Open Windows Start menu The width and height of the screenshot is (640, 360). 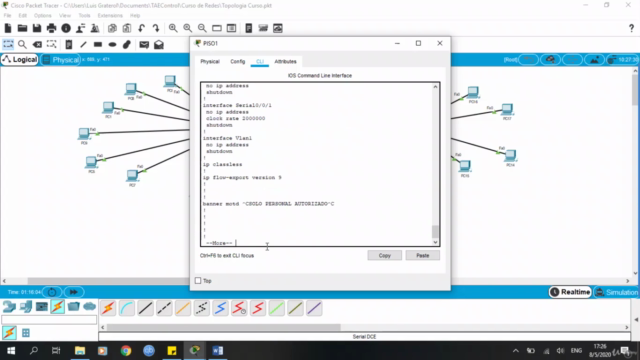[x=11, y=351]
